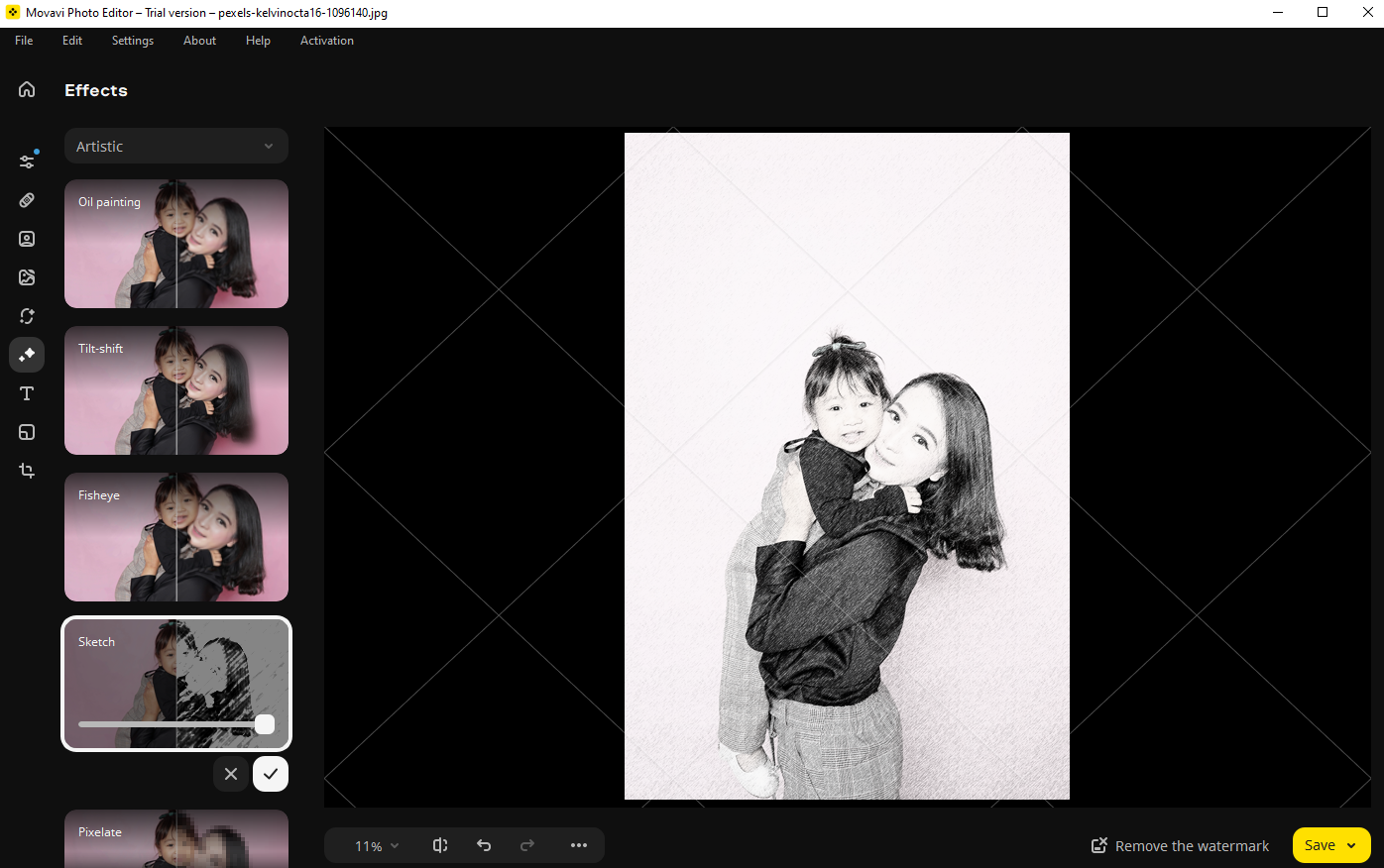Adjust the Sketch effect intensity slider
The height and width of the screenshot is (868, 1384).
[264, 724]
